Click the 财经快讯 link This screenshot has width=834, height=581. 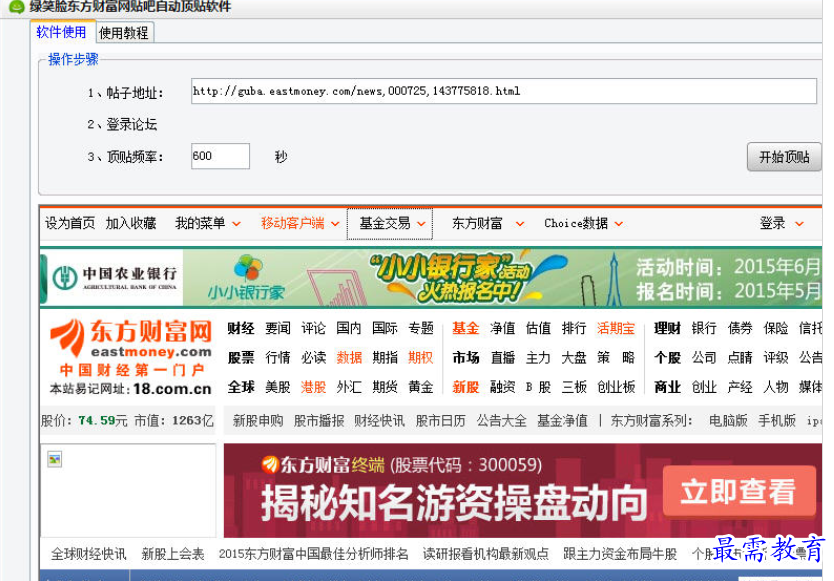(380, 421)
